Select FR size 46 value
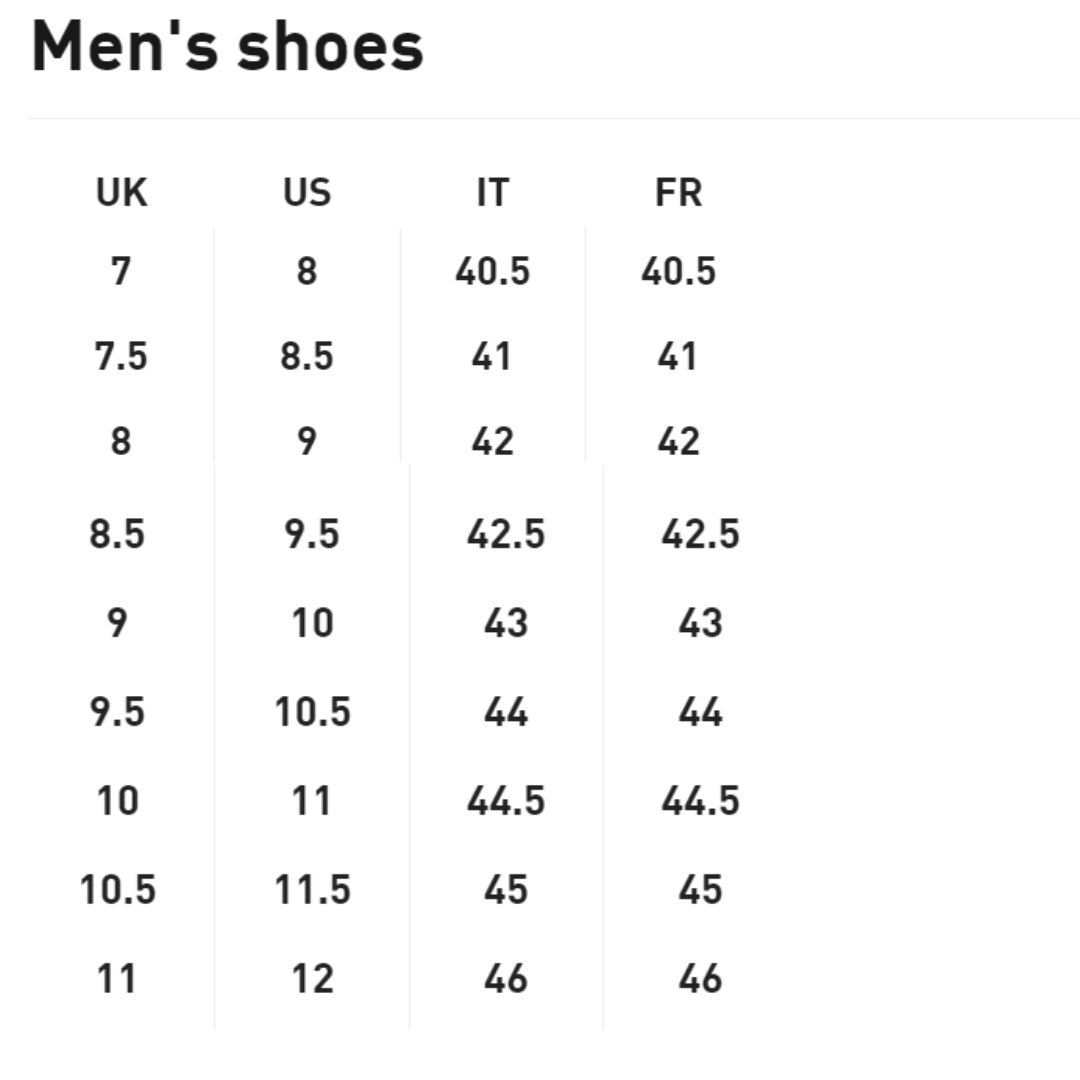The width and height of the screenshot is (1080, 1080). 700,978
